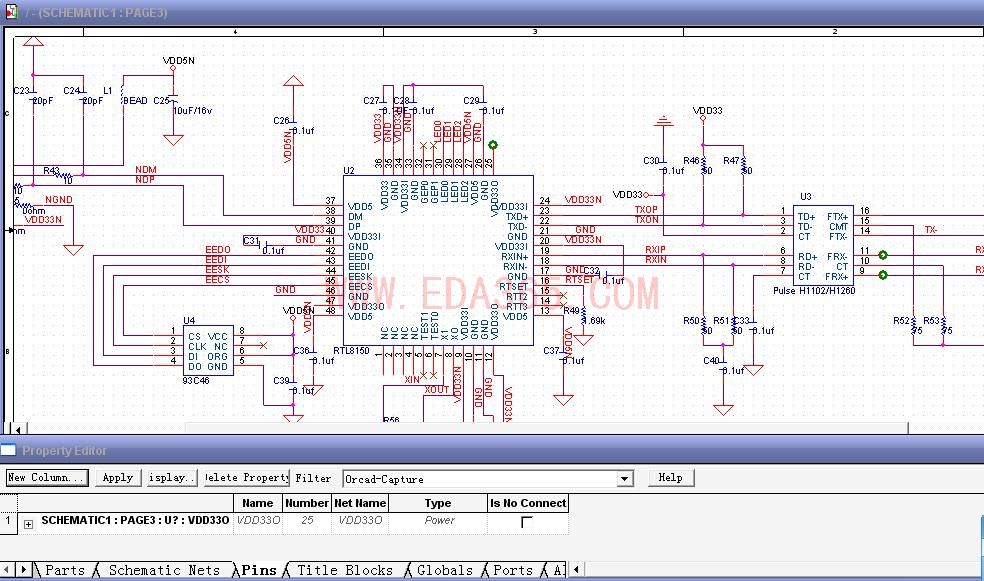Select the Pulse H1102 transformer U3
This screenshot has width=984, height=581.
823,245
